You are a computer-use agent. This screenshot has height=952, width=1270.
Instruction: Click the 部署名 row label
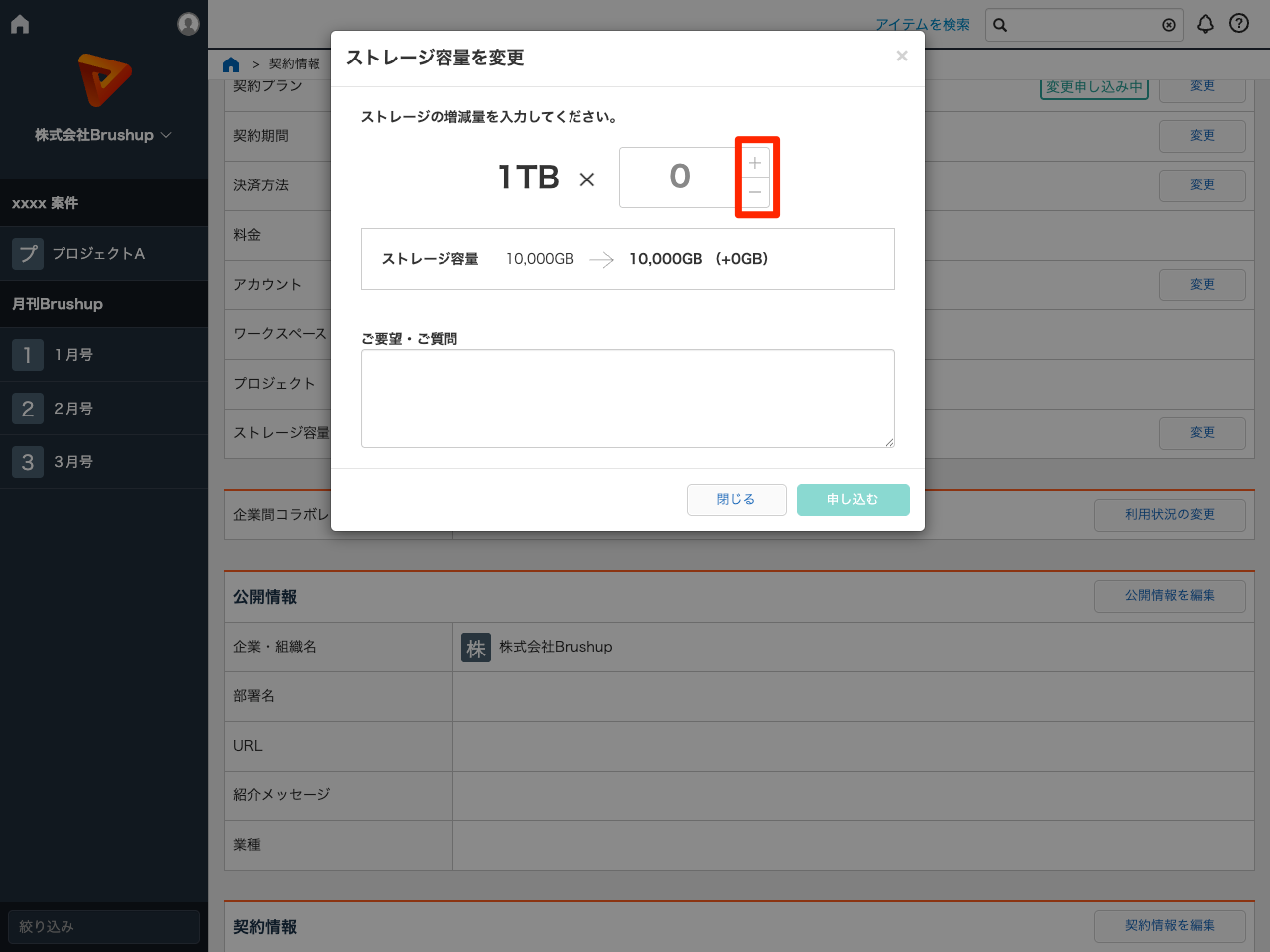254,696
